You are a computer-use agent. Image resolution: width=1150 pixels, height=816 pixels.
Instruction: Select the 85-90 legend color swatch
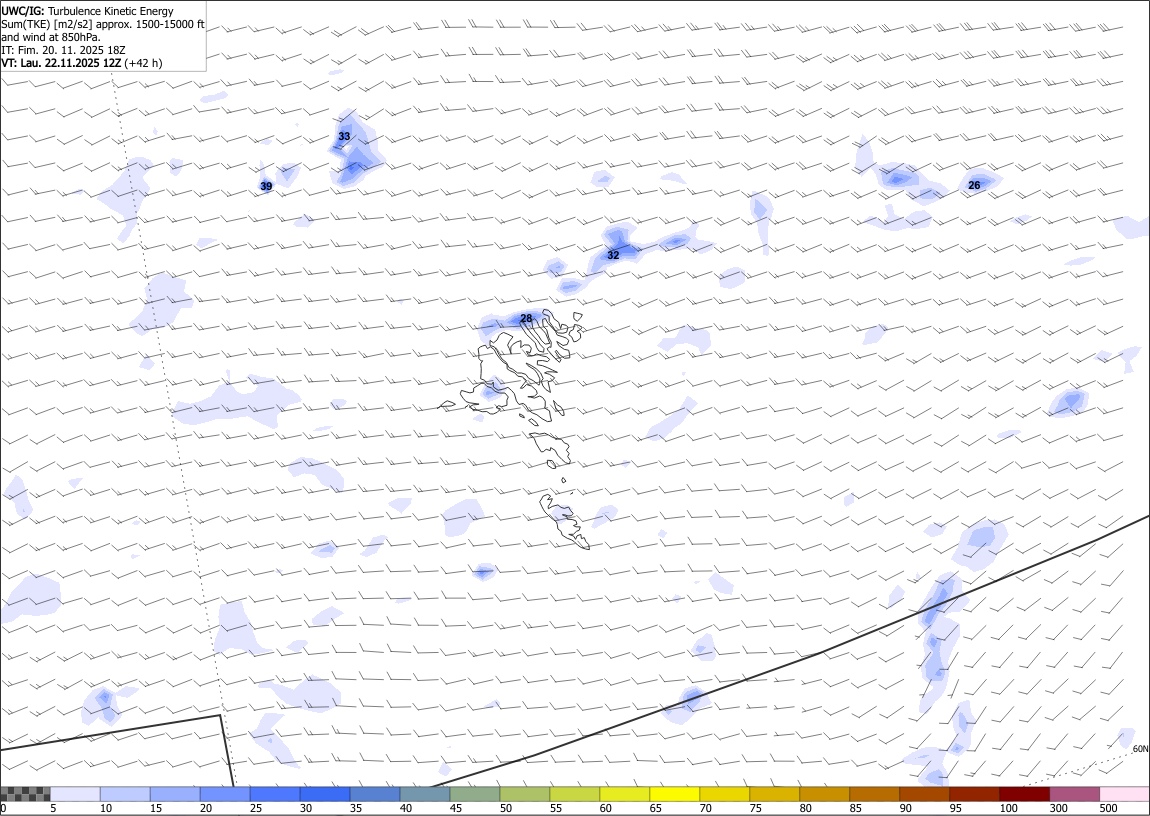874,794
